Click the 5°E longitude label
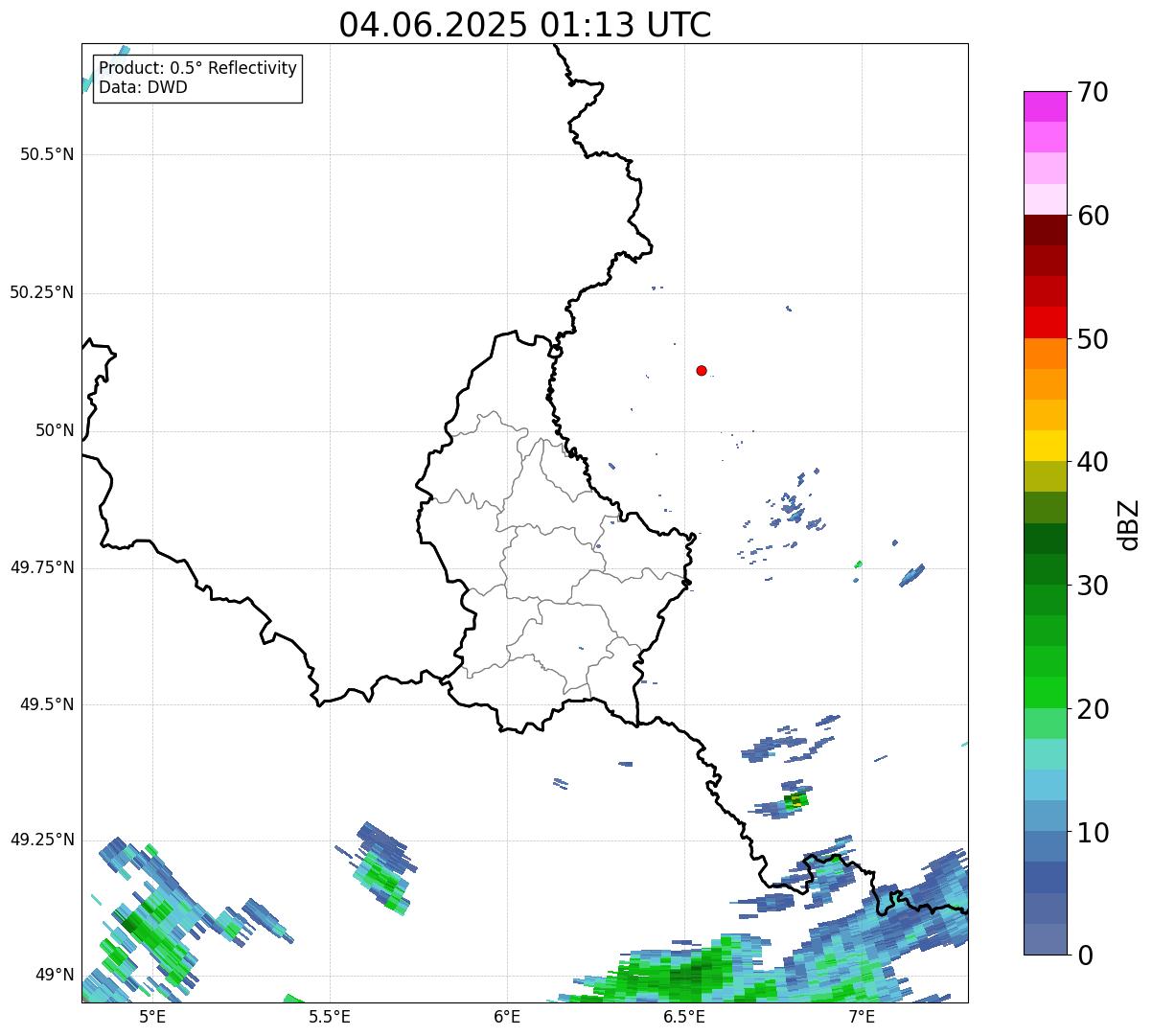 (152, 1016)
